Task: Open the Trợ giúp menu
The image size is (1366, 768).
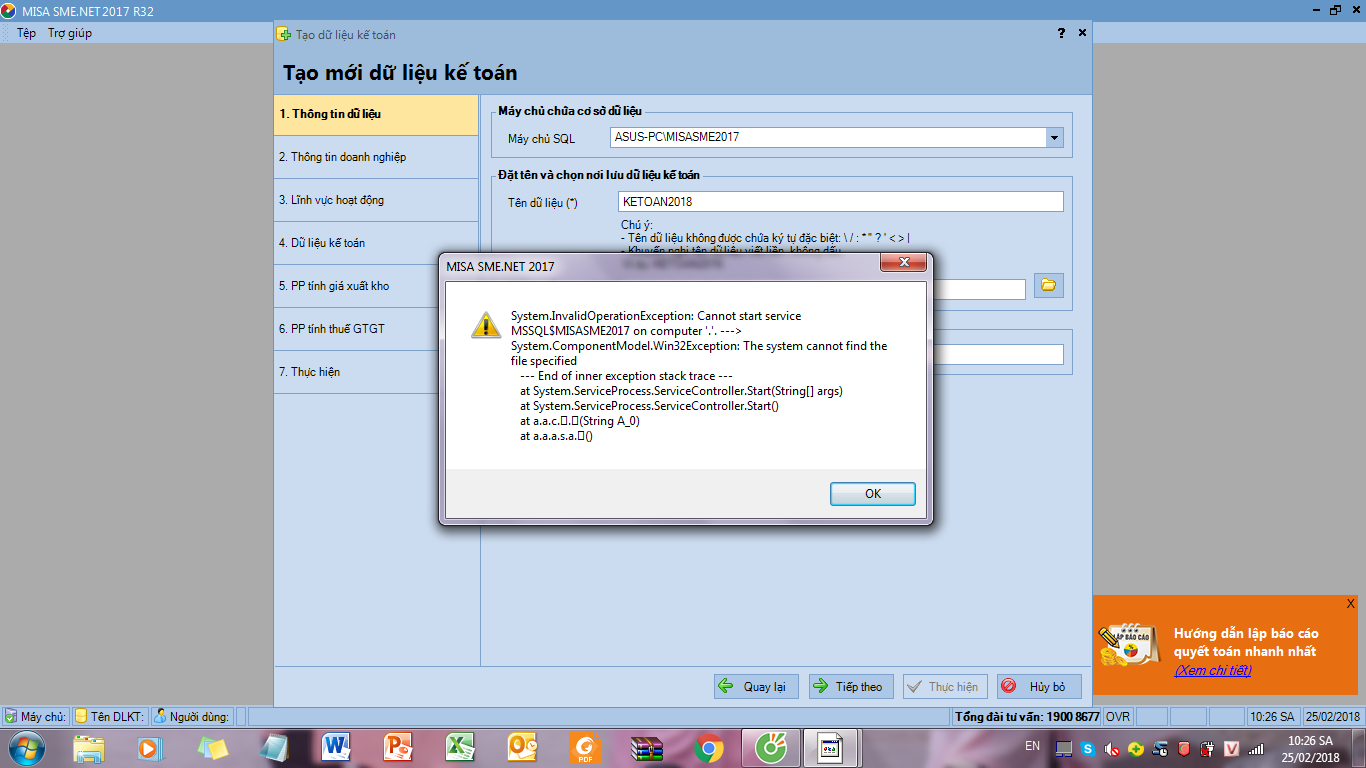Action: 70,33
